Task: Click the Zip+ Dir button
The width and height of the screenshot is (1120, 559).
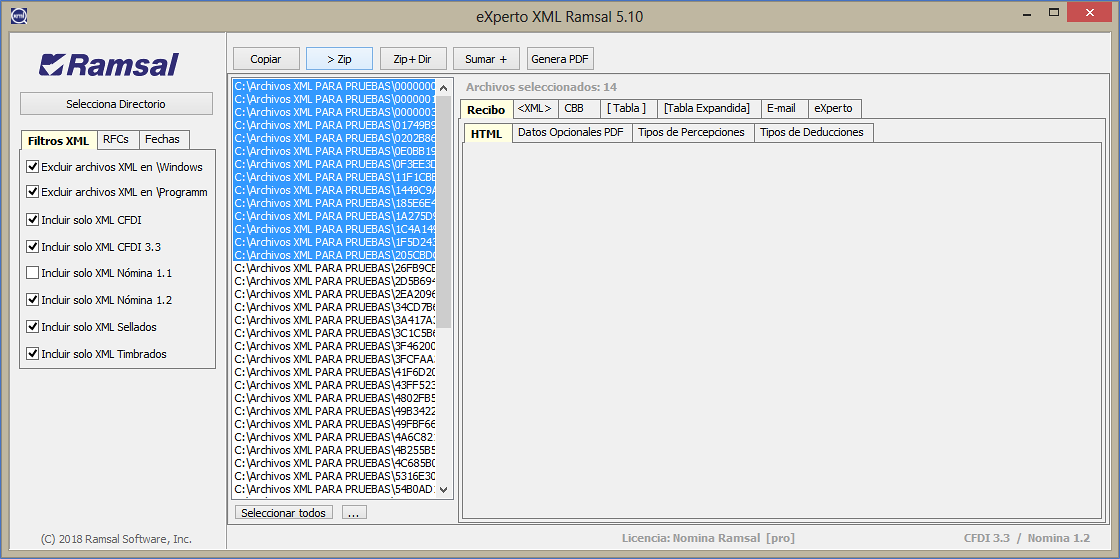Action: coord(414,59)
